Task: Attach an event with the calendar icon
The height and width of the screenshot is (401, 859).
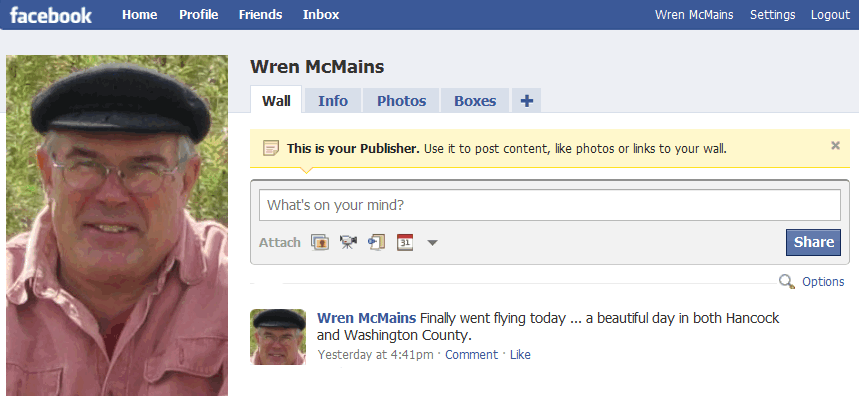Action: (405, 242)
